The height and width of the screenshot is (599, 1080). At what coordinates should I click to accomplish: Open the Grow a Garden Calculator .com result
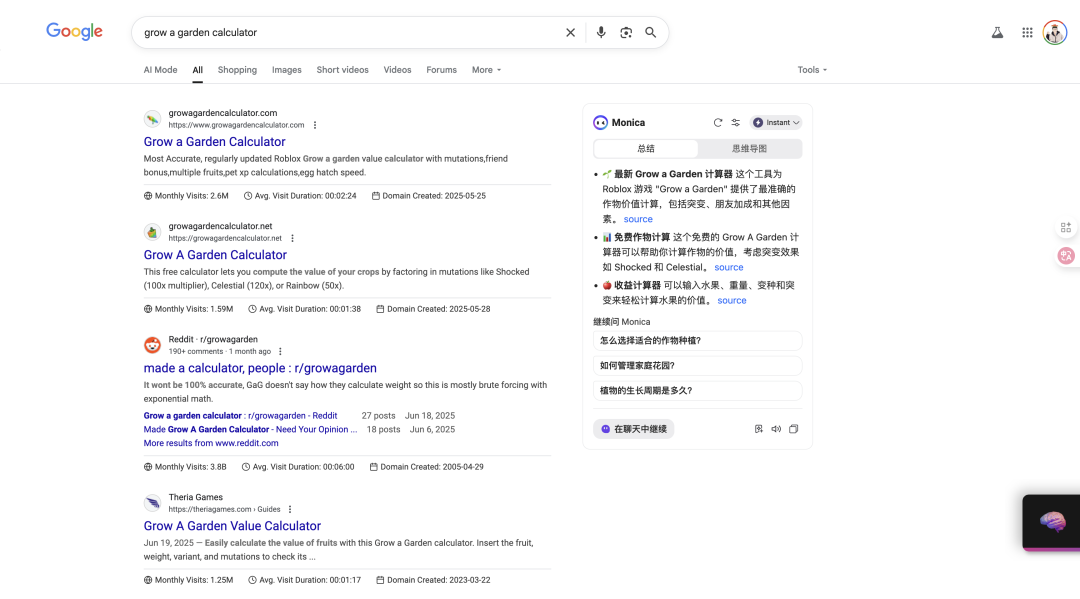(x=214, y=142)
